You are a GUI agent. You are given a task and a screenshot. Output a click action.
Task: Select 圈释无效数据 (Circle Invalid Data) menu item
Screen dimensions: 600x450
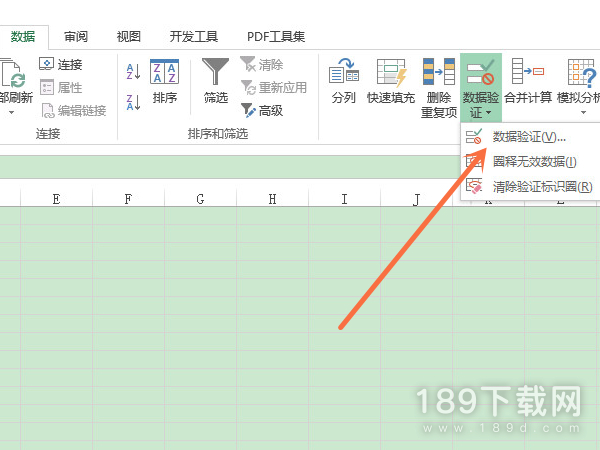coord(534,161)
